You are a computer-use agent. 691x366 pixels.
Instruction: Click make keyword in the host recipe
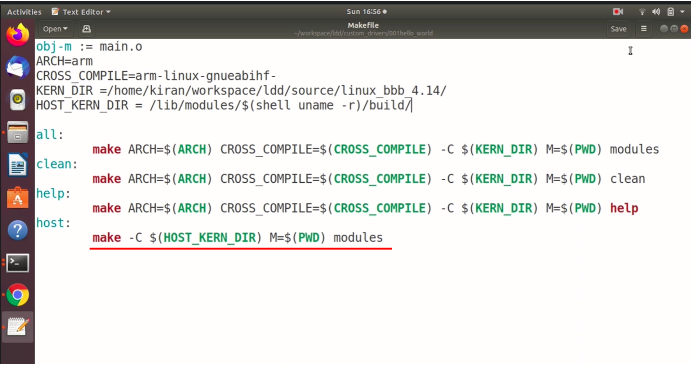107,238
